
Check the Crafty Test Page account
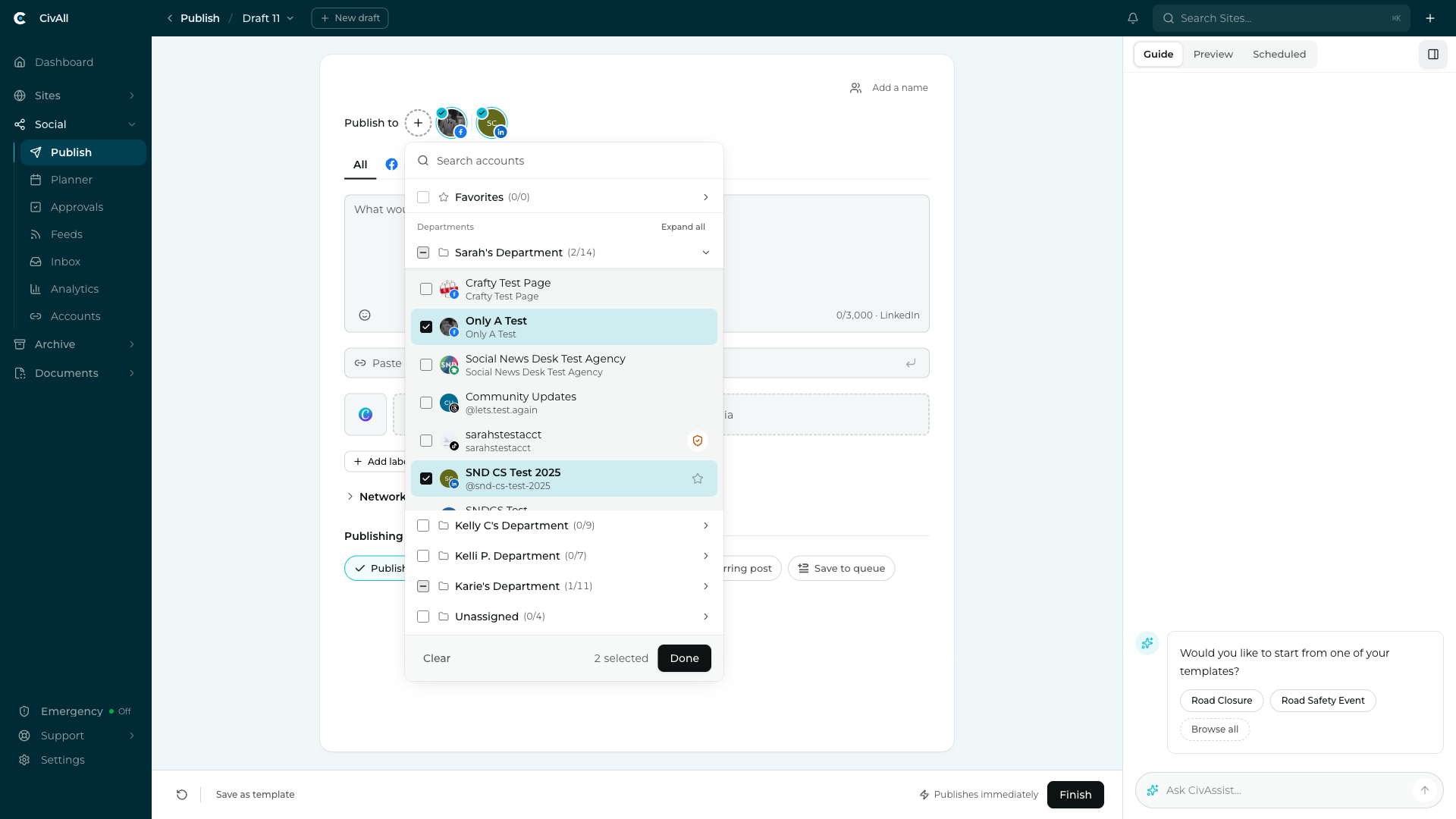tap(426, 289)
